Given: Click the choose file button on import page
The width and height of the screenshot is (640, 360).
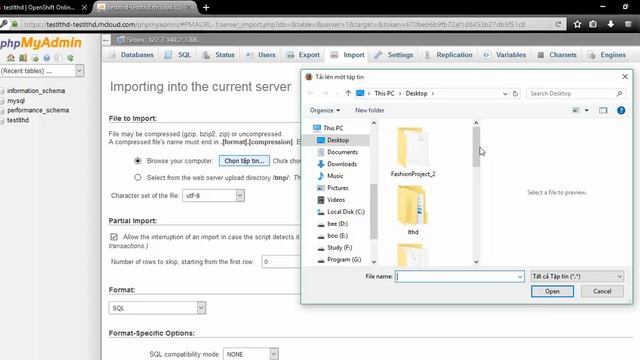Looking at the screenshot, I should pyautogui.click(x=244, y=161).
